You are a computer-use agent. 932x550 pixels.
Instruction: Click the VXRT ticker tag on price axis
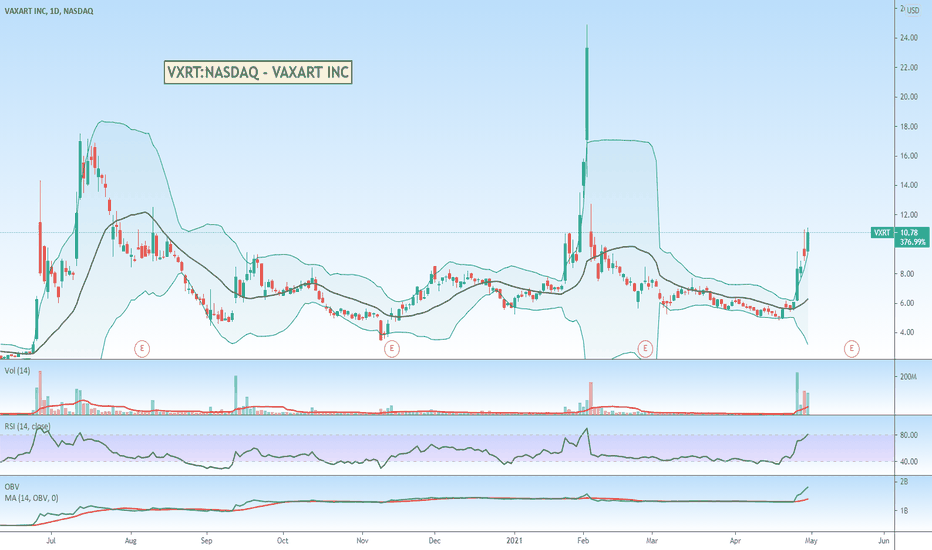tap(881, 232)
